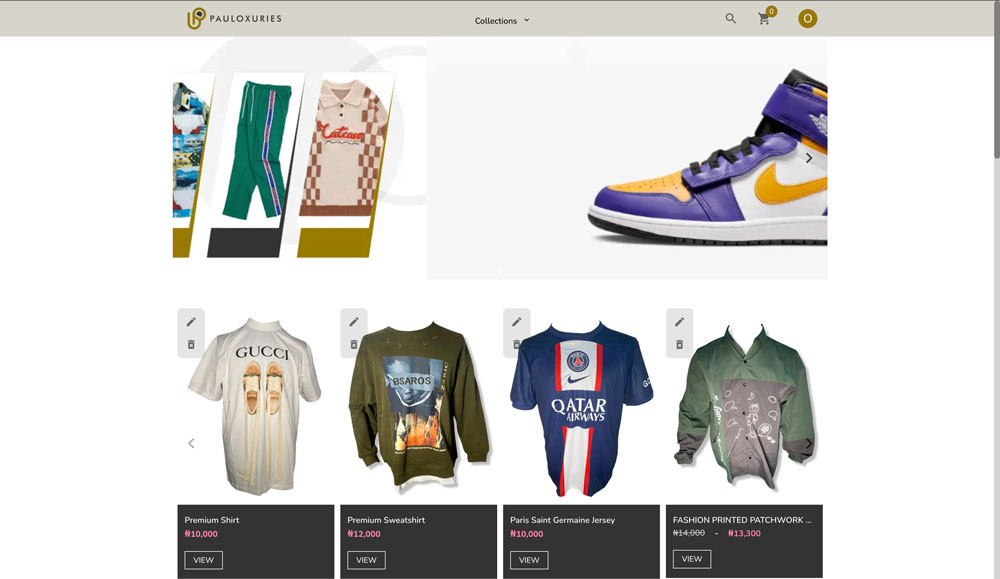
Task: Expand the Collections dropdown menu
Action: click(x=502, y=20)
